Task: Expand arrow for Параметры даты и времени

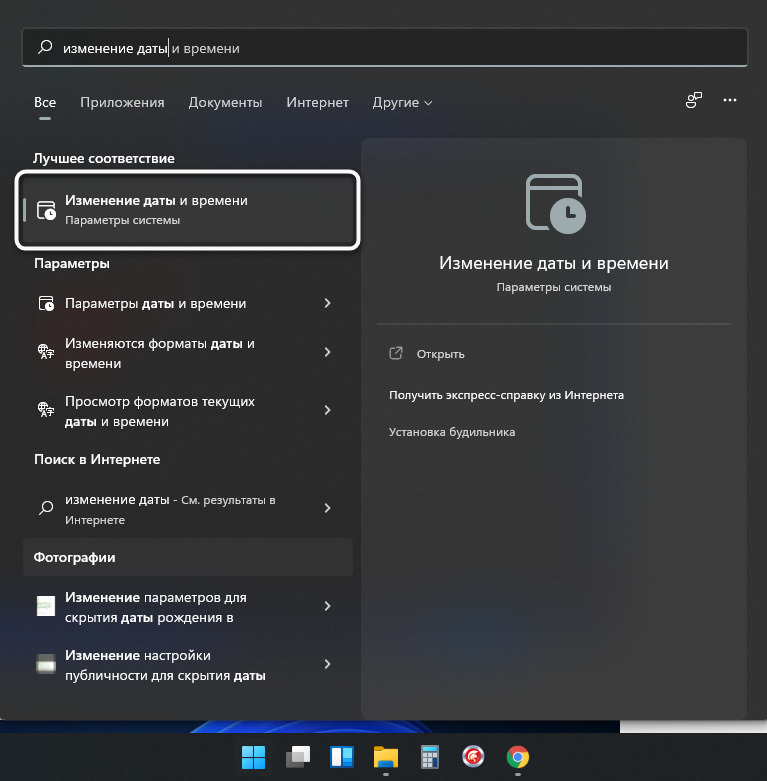Action: click(327, 303)
